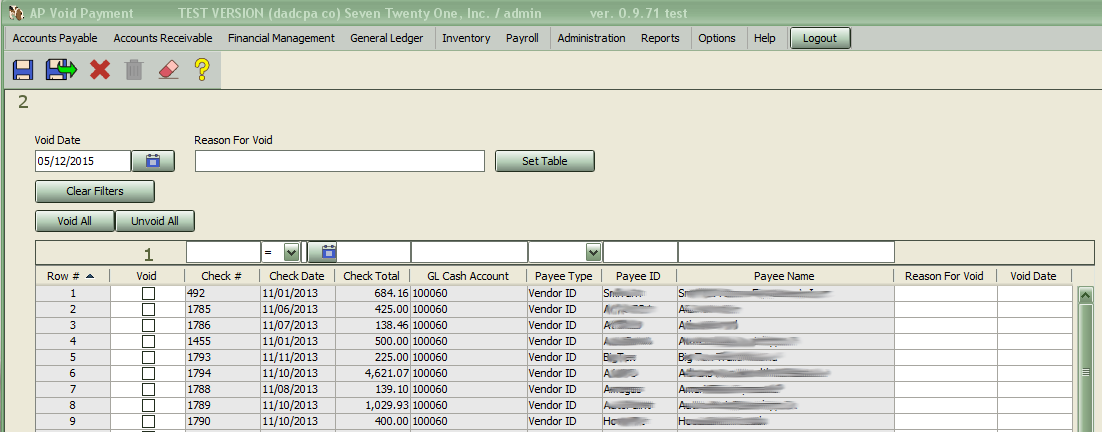The image size is (1102, 432).
Task: Click the Payee ID filter field
Action: click(640, 251)
